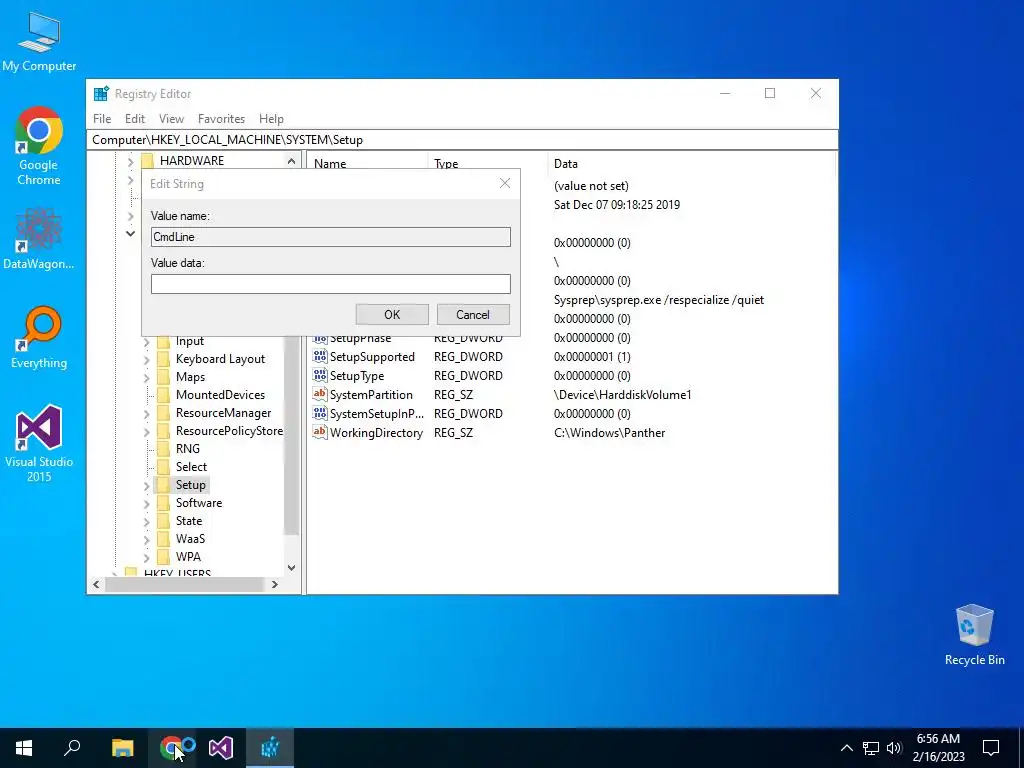Open the View menu
The image size is (1024, 768).
[x=171, y=119]
